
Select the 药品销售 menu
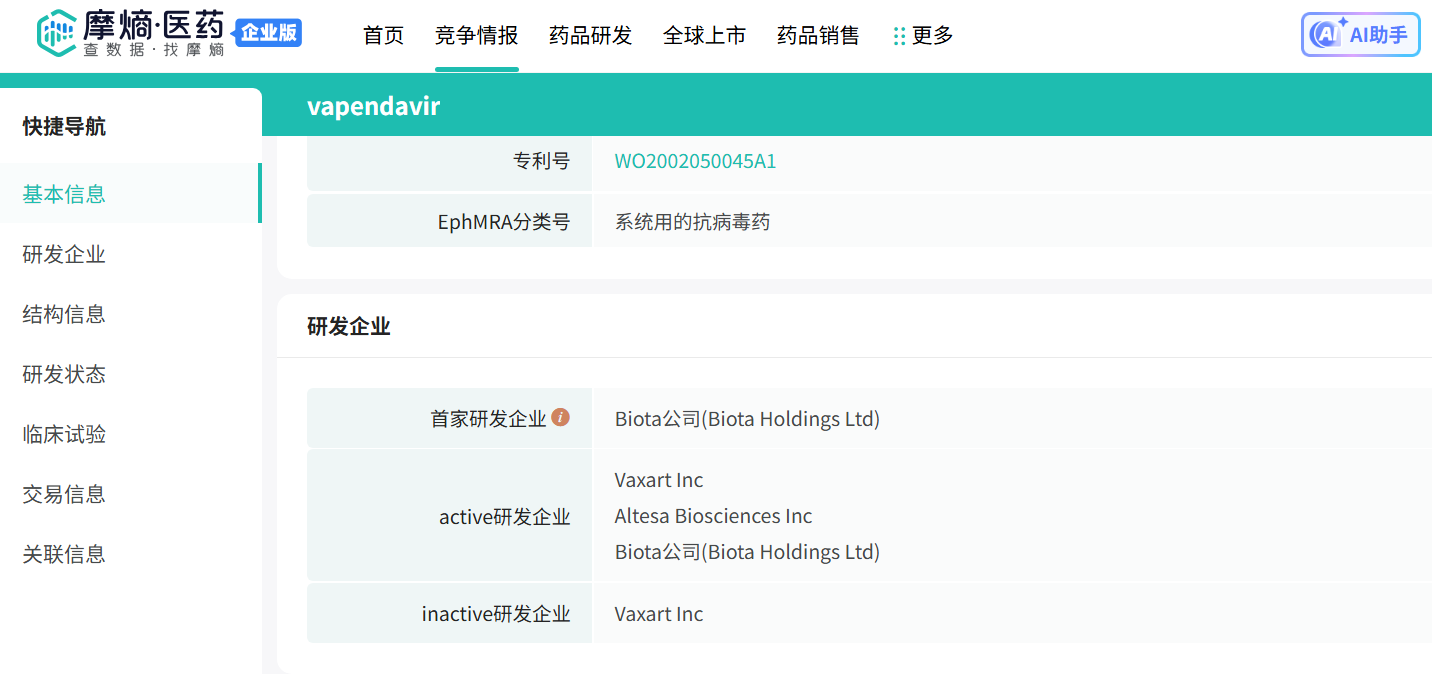point(818,36)
